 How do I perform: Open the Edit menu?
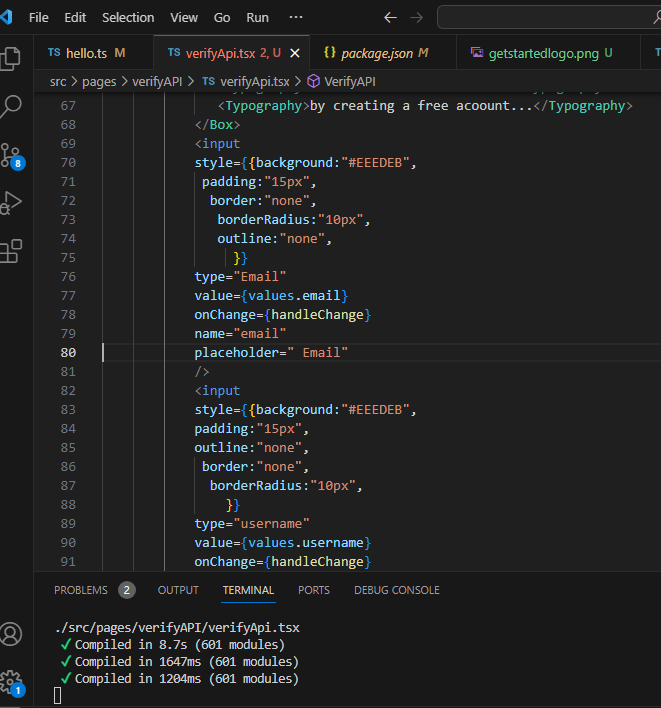point(75,18)
